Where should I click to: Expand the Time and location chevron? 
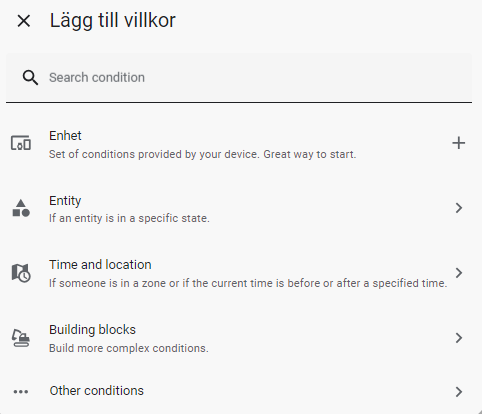point(459,273)
